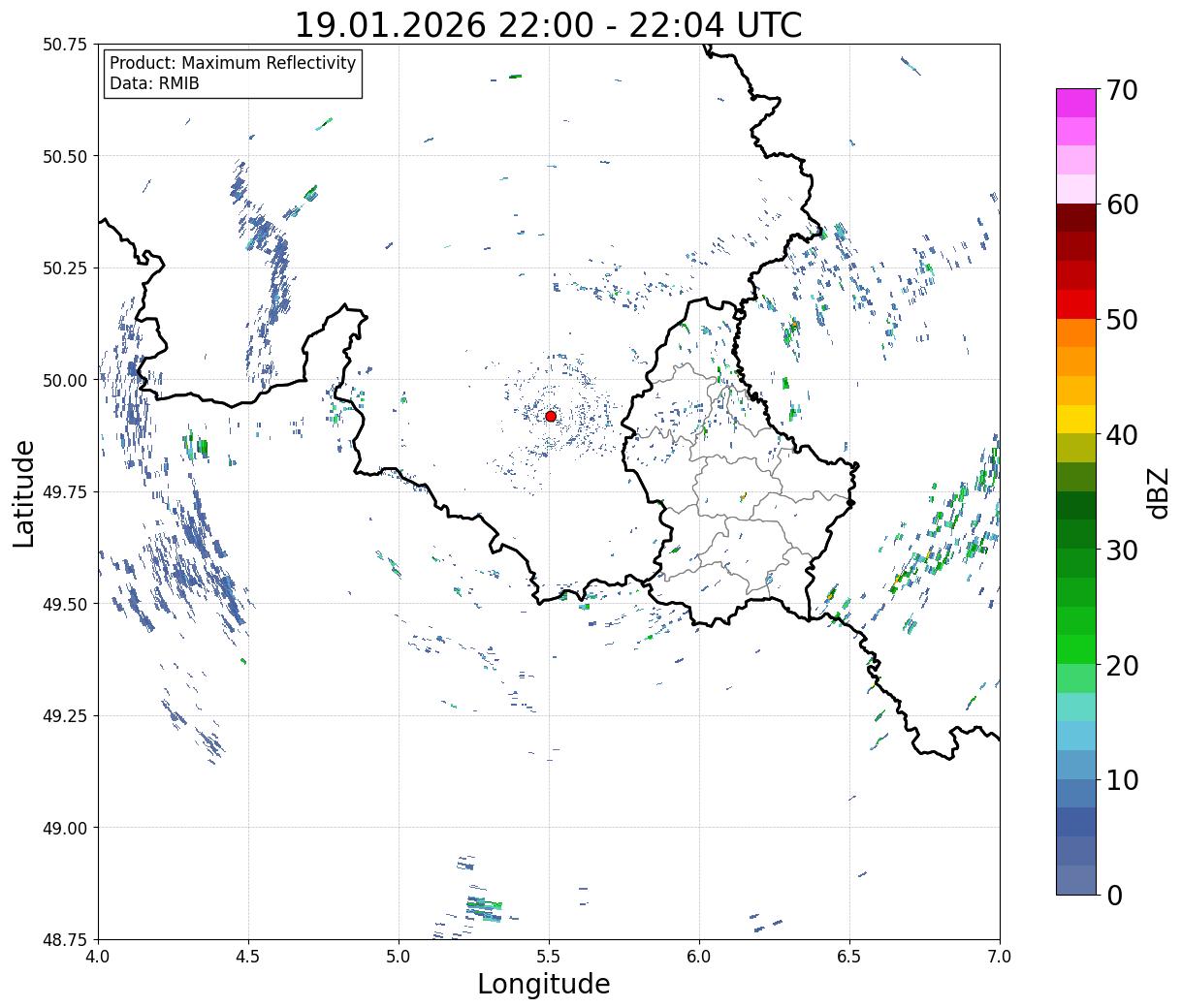
Task: Click the colorbar tick label 60
Action: 1122,205
